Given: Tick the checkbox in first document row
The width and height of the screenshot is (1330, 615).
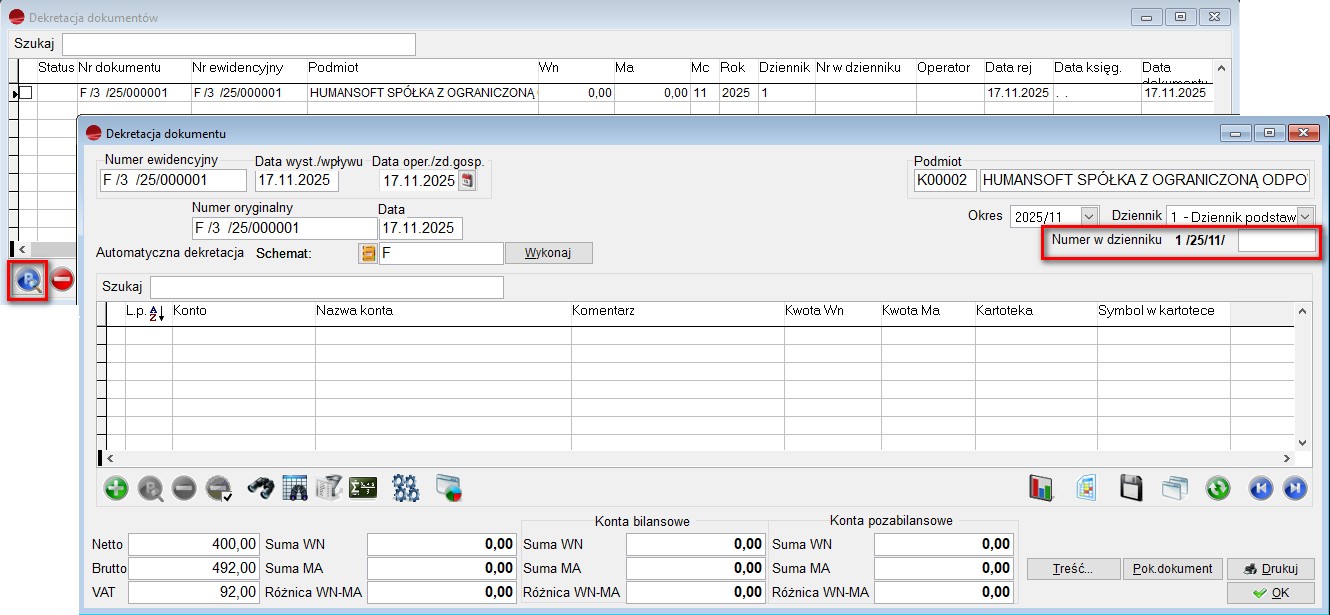Looking at the screenshot, I should [27, 93].
